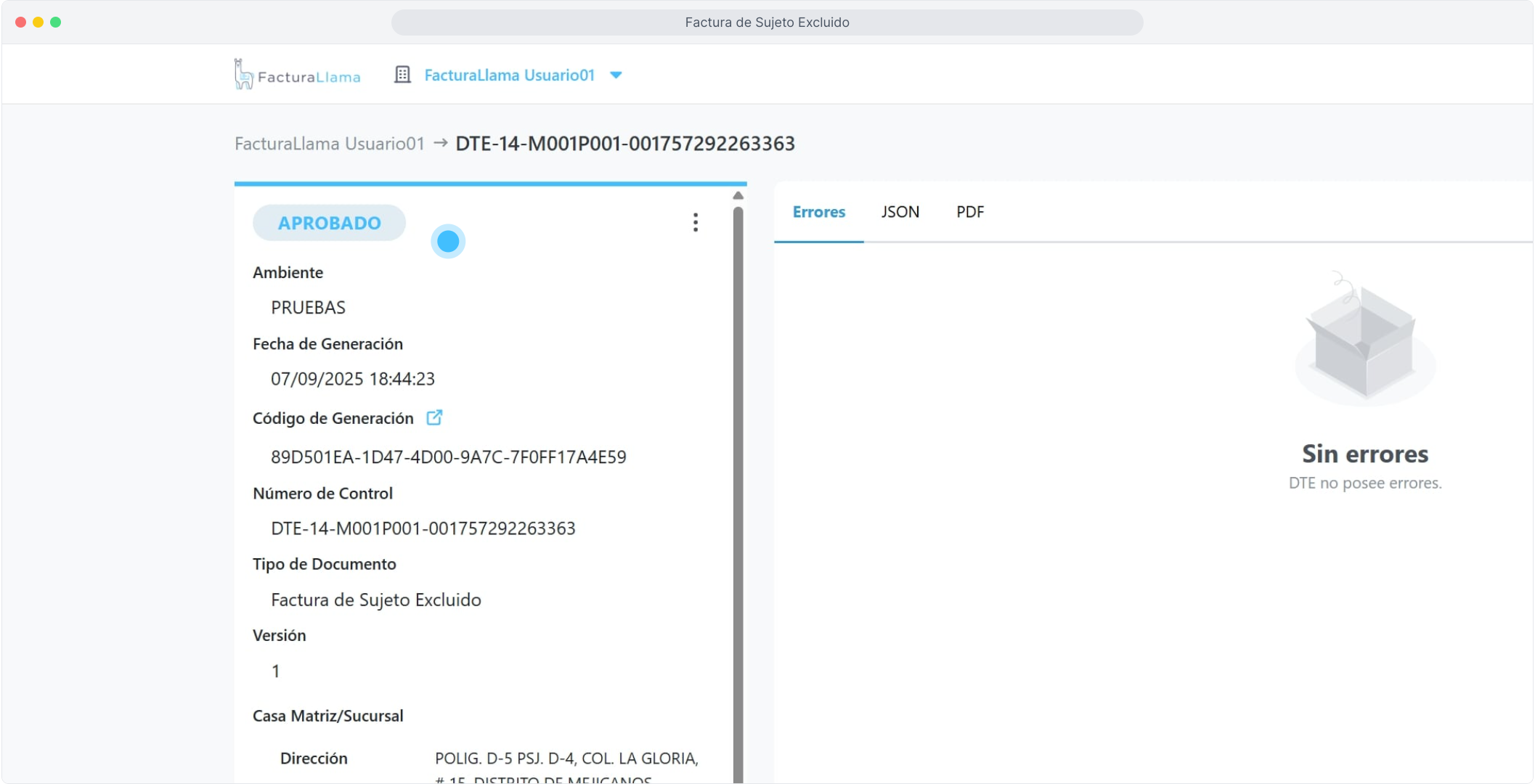Click the DTE-14 breadcrumb title

click(x=624, y=144)
